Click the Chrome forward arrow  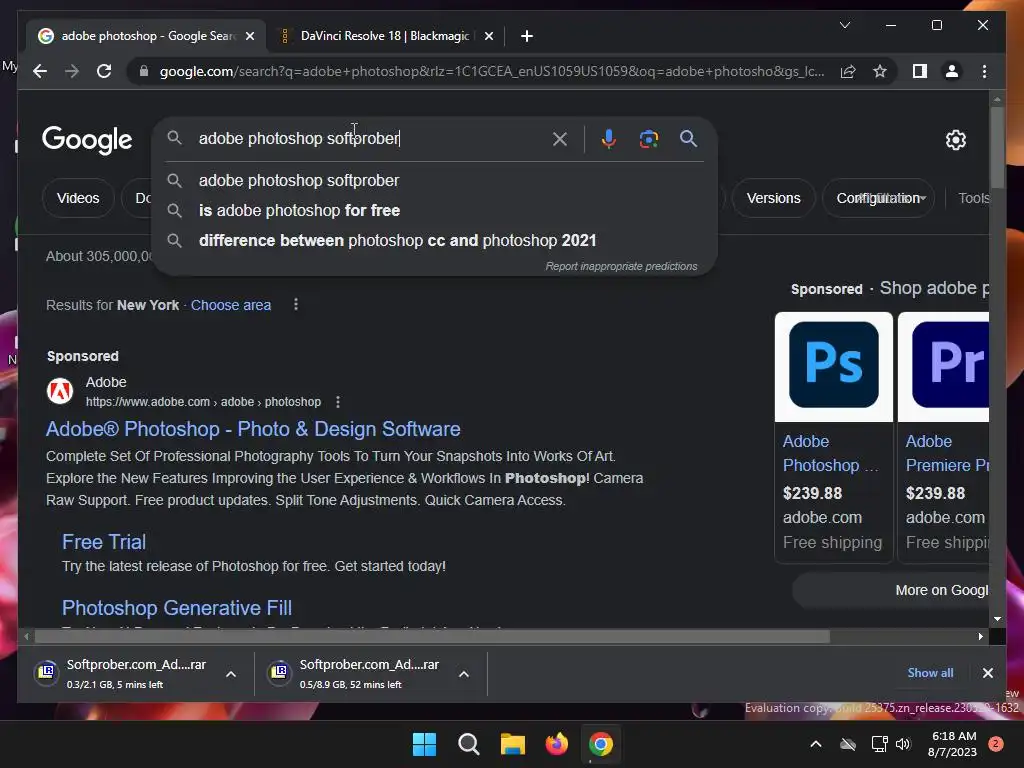[x=72, y=71]
